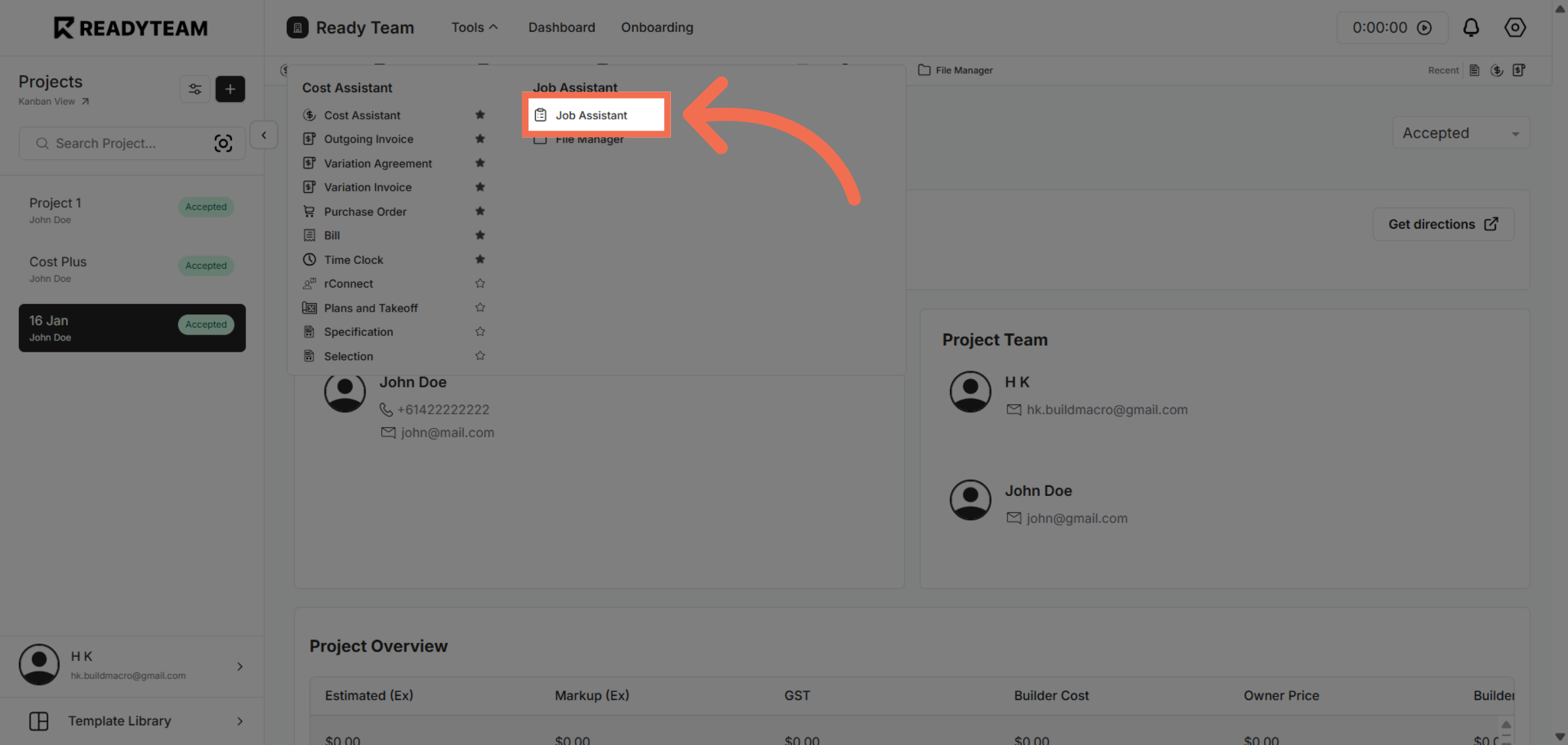Click the Get directions button
Viewport: 1568px width, 745px height.
tap(1443, 223)
